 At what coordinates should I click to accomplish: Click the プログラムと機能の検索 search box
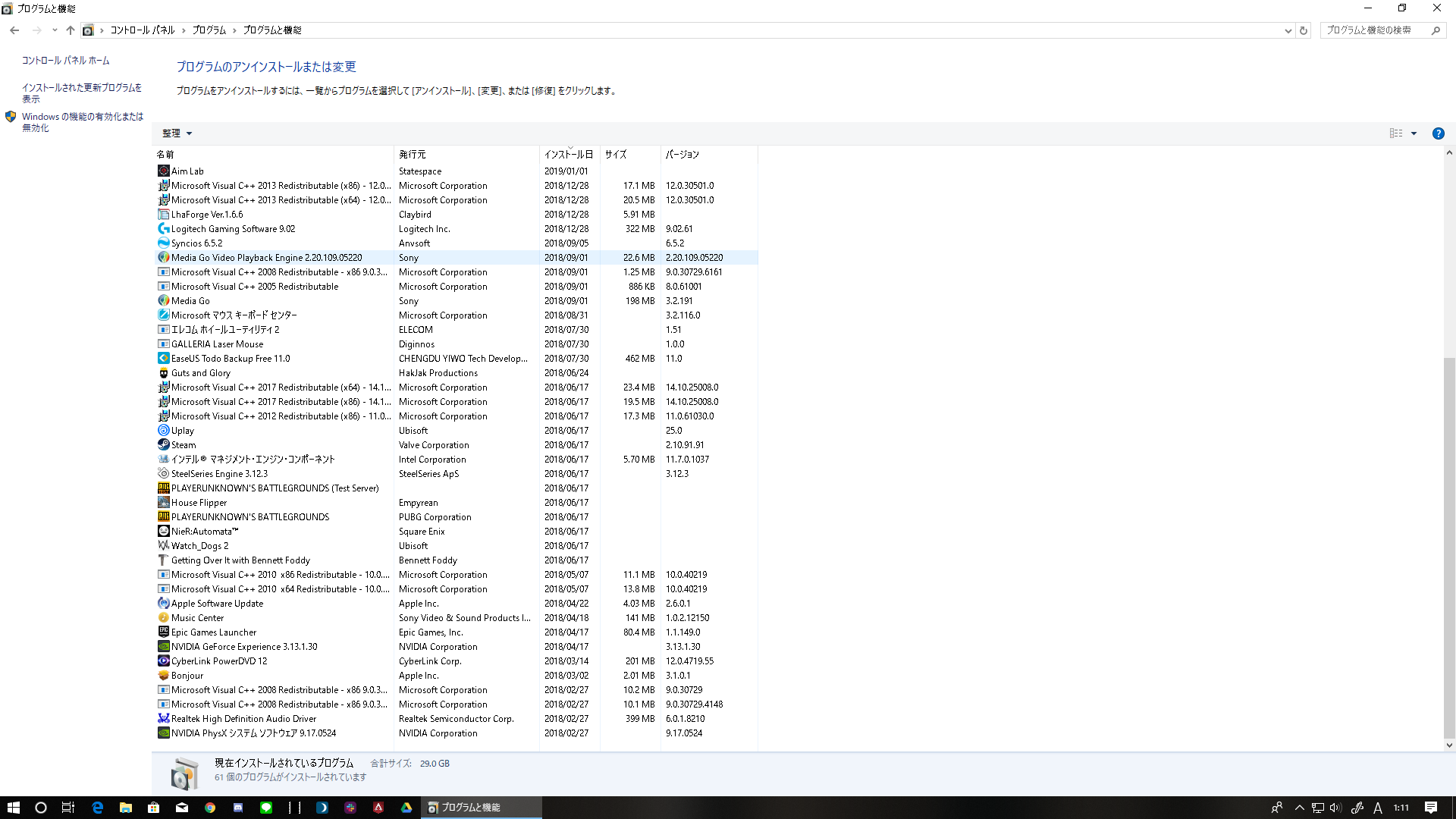pyautogui.click(x=1374, y=30)
